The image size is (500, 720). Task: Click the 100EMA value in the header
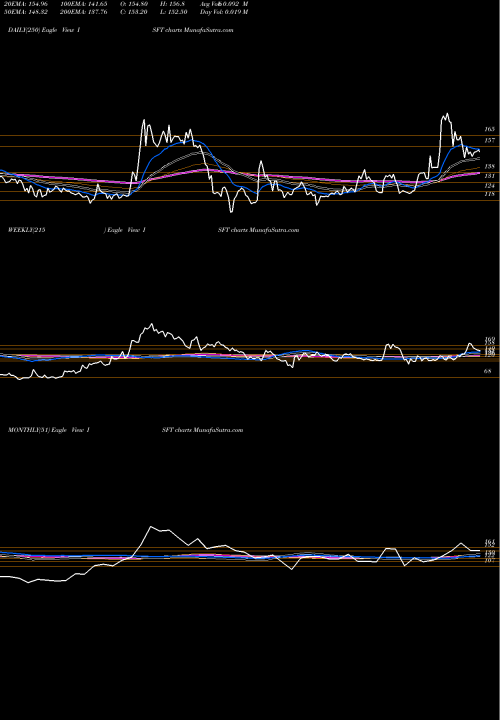point(84,4)
